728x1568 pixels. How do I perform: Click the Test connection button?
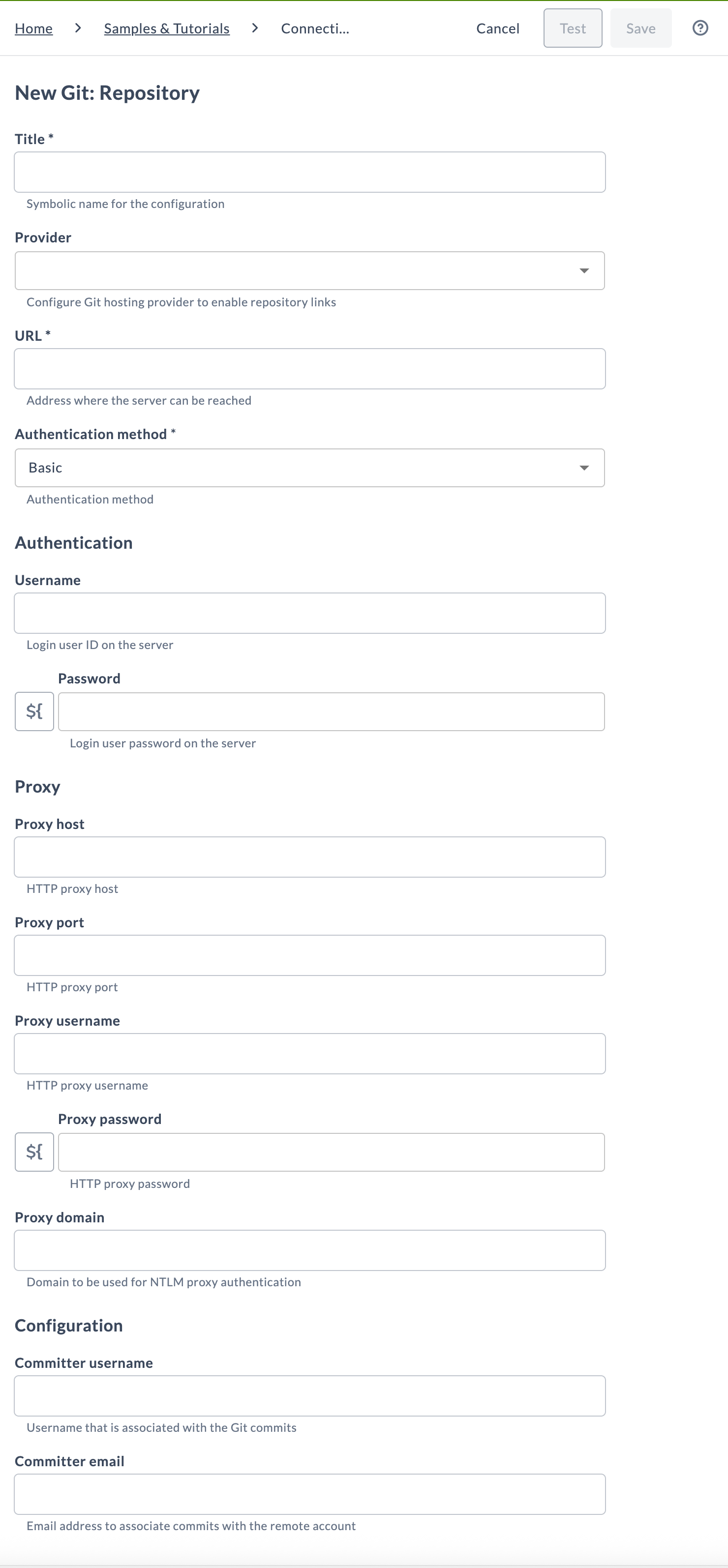pyautogui.click(x=572, y=28)
